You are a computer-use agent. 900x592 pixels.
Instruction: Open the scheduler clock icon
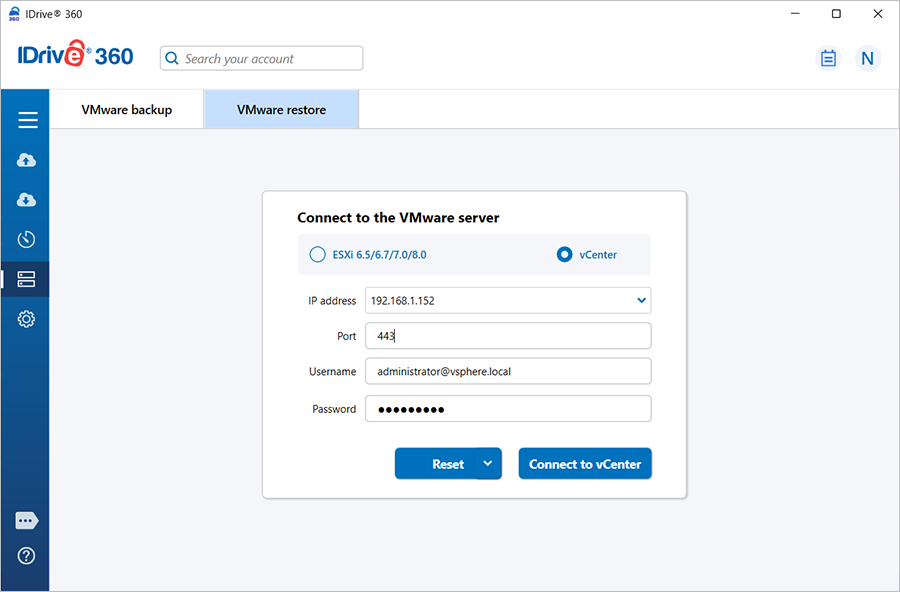[x=27, y=239]
